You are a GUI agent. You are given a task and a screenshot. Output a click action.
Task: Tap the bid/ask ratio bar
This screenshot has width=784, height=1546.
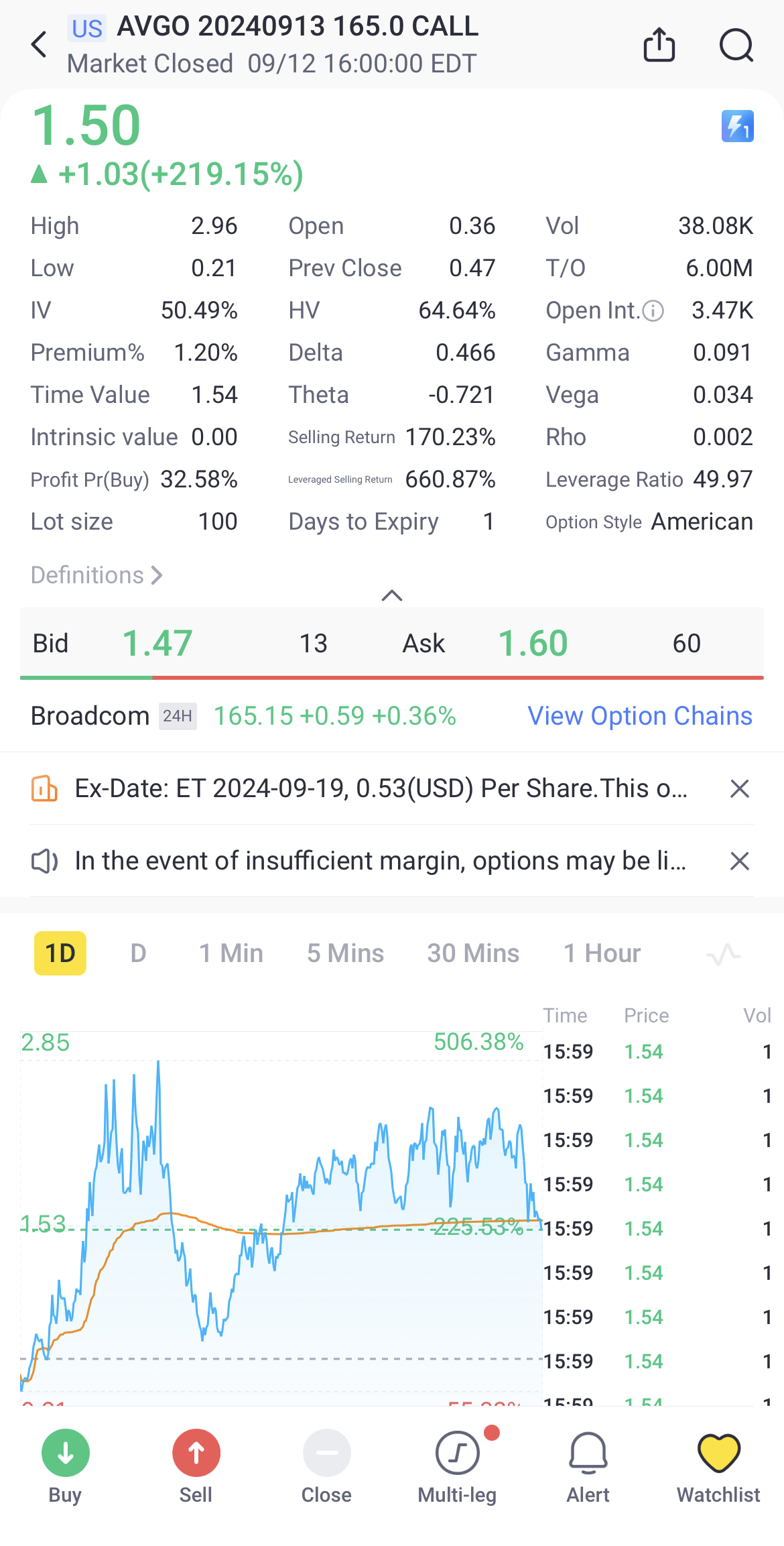(391, 678)
